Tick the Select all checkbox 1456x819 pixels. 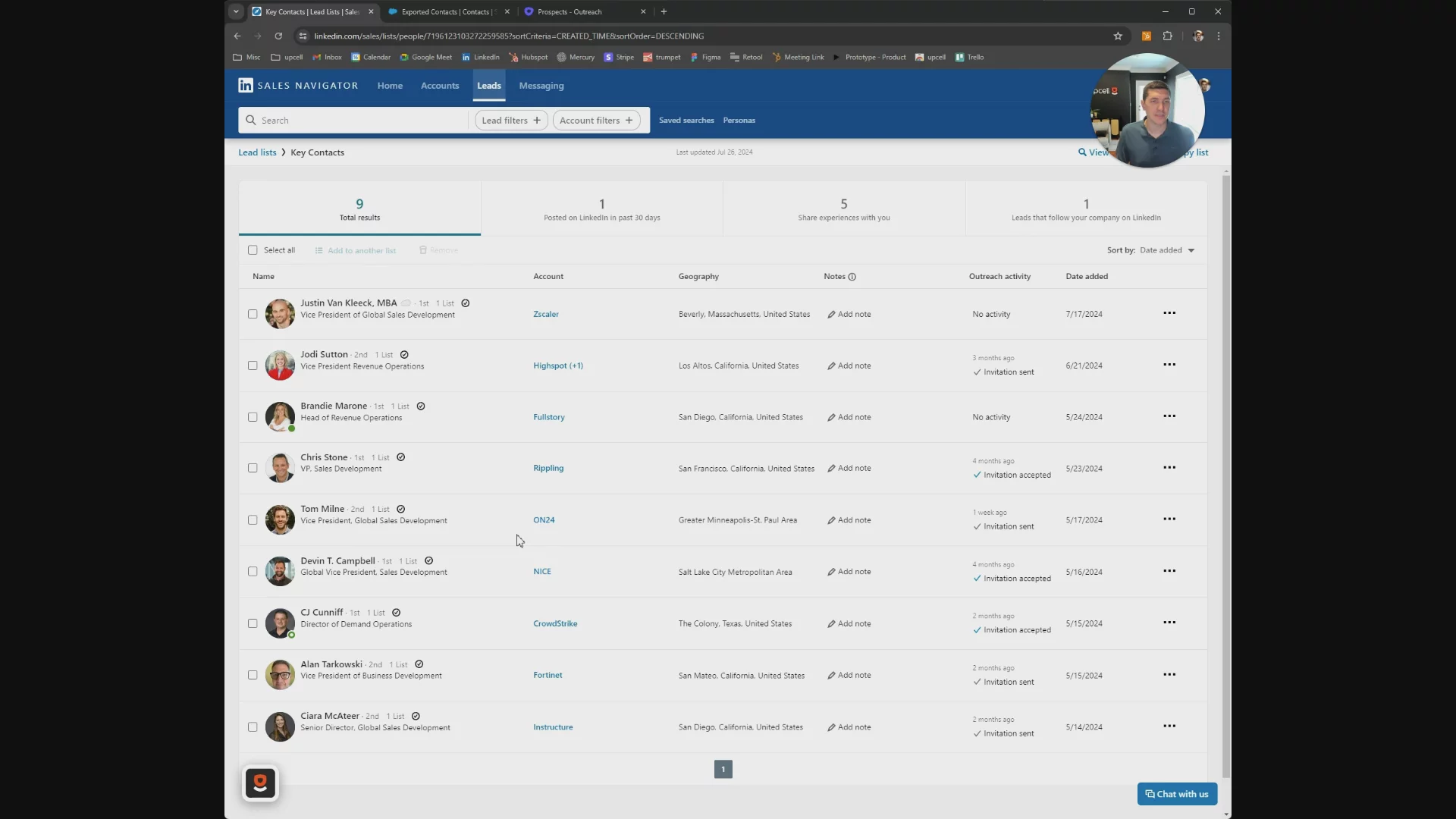[253, 250]
